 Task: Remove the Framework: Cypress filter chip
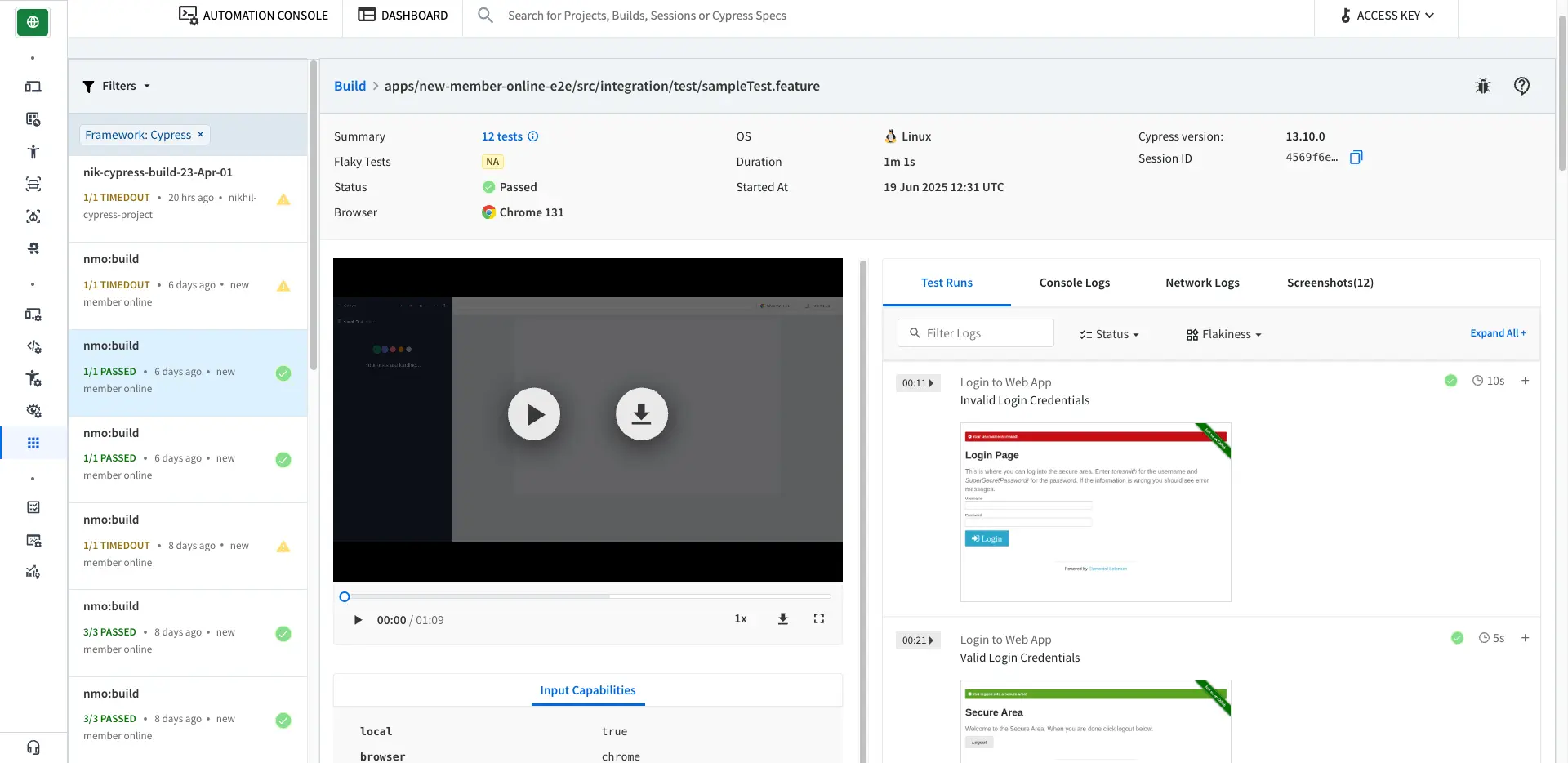(200, 135)
